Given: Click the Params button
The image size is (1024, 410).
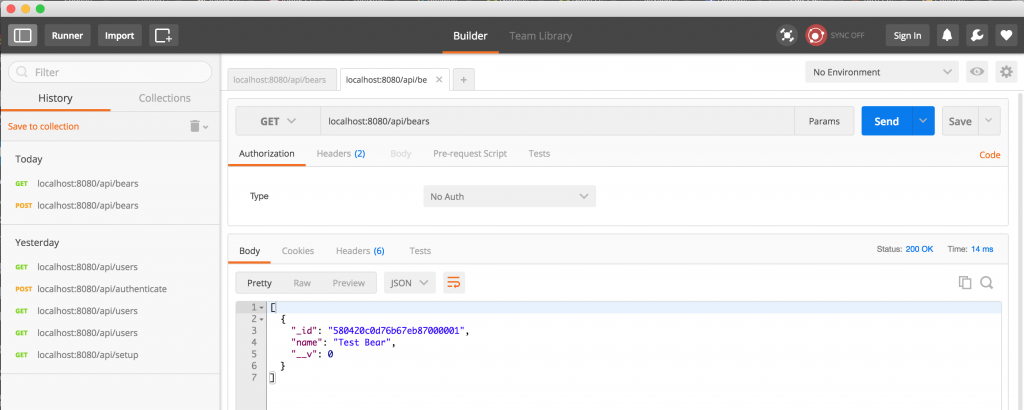Looking at the screenshot, I should coord(824,121).
